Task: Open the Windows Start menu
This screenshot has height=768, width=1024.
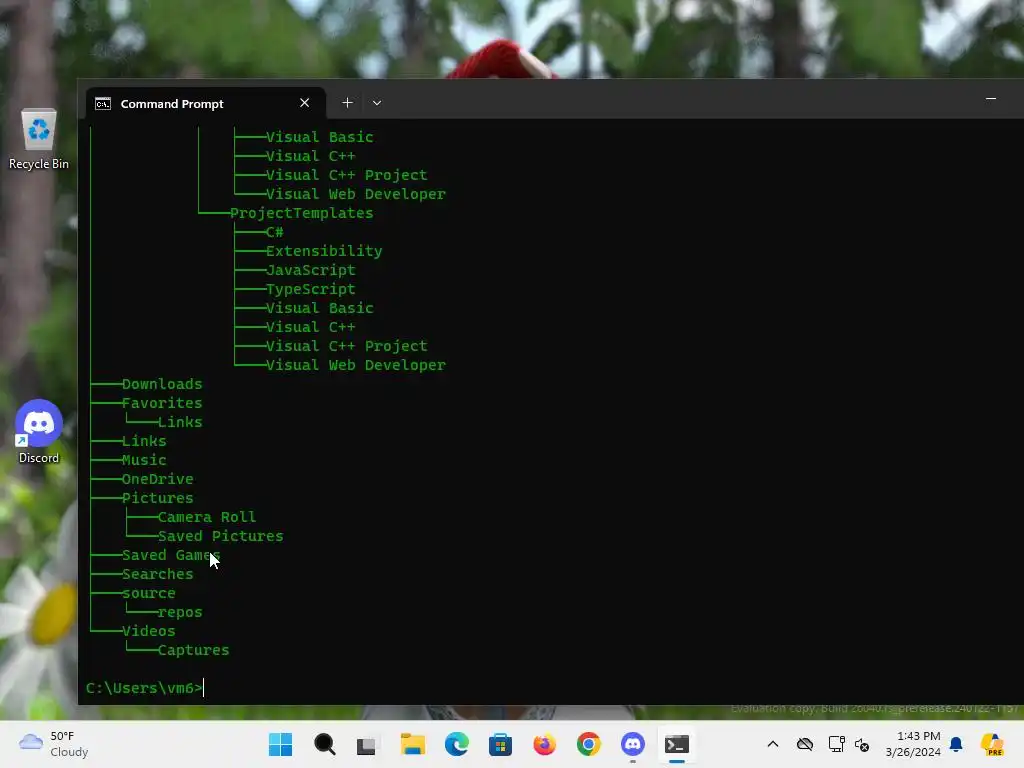Action: (281, 744)
